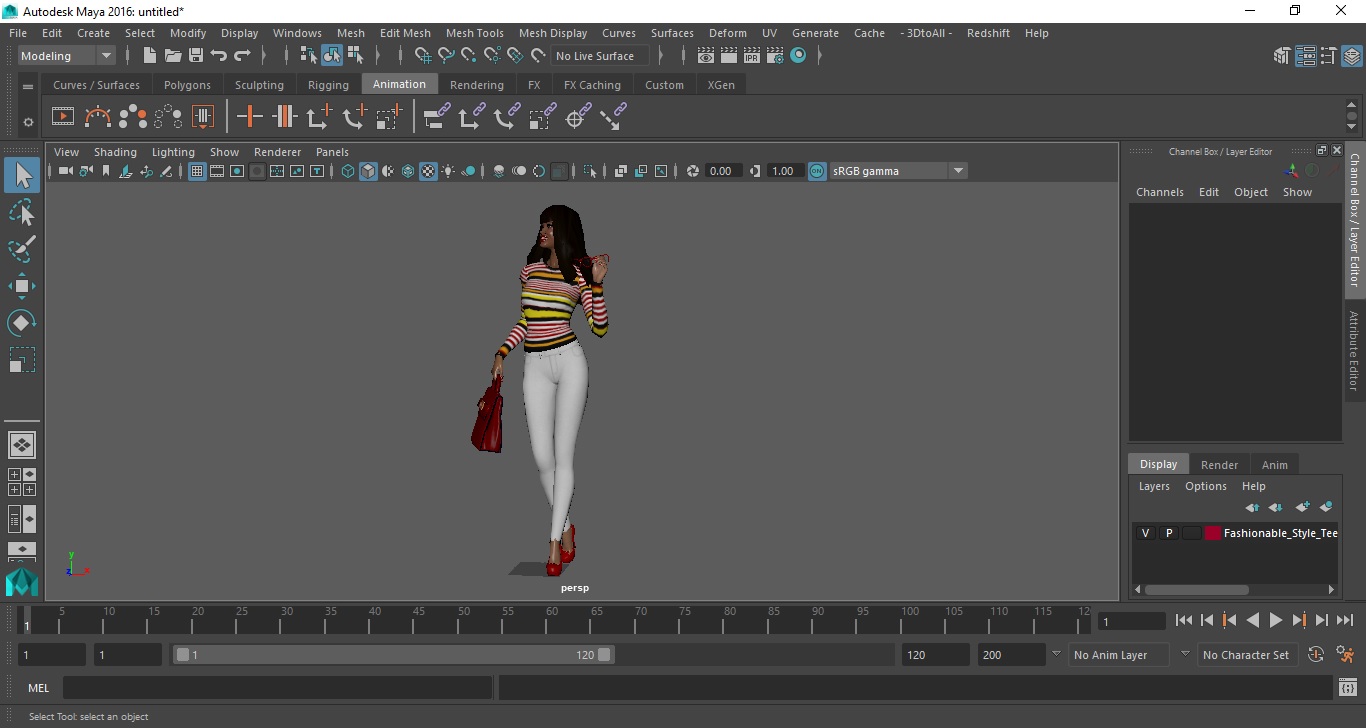1366x728 pixels.
Task: Click the Aim constraint shelf icon
Action: (577, 117)
